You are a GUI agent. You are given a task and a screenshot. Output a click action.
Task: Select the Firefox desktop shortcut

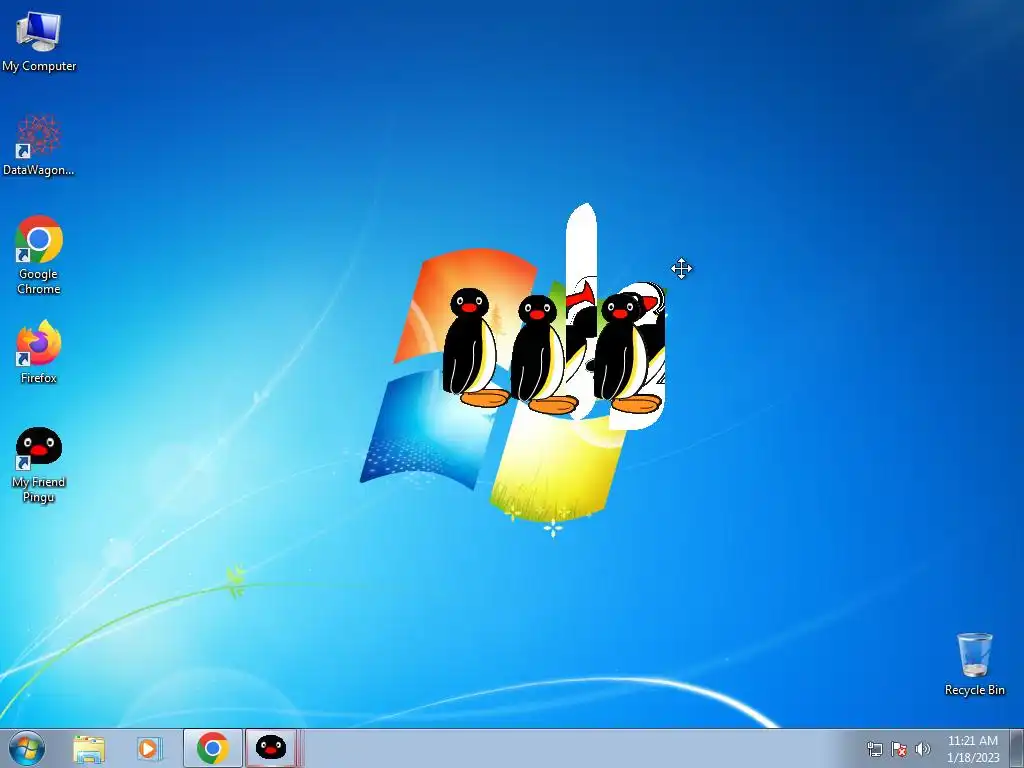click(39, 351)
